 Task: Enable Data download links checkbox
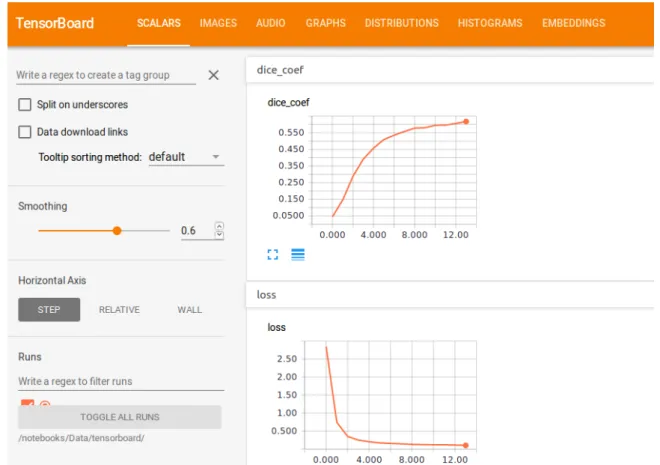(x=25, y=132)
